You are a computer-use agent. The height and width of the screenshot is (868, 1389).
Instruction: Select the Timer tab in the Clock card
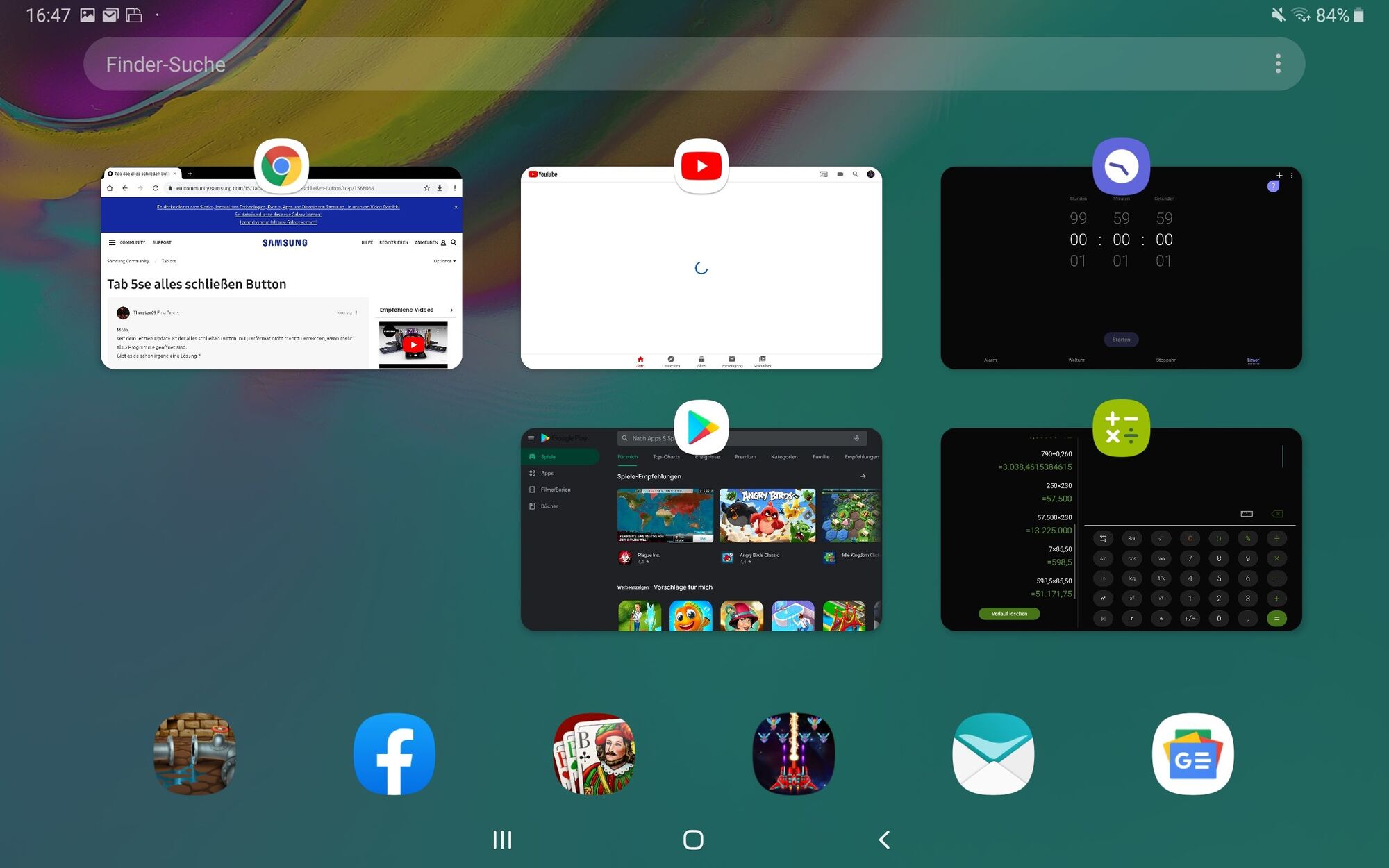coord(1252,360)
